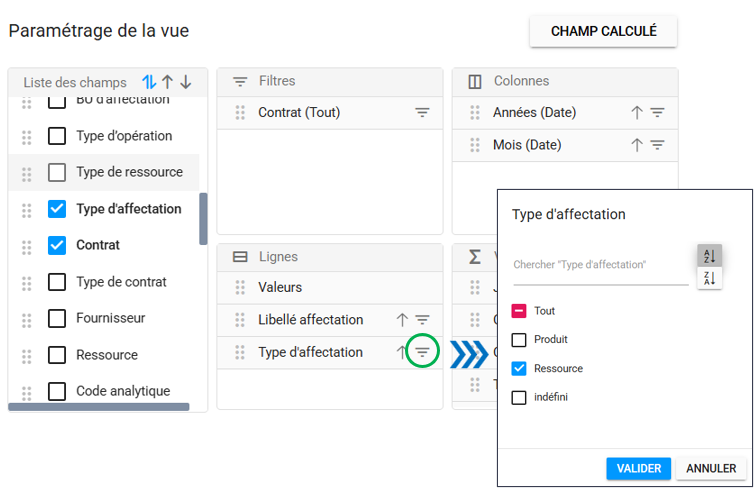
Task: Check the Produit checkbox
Action: tap(519, 340)
